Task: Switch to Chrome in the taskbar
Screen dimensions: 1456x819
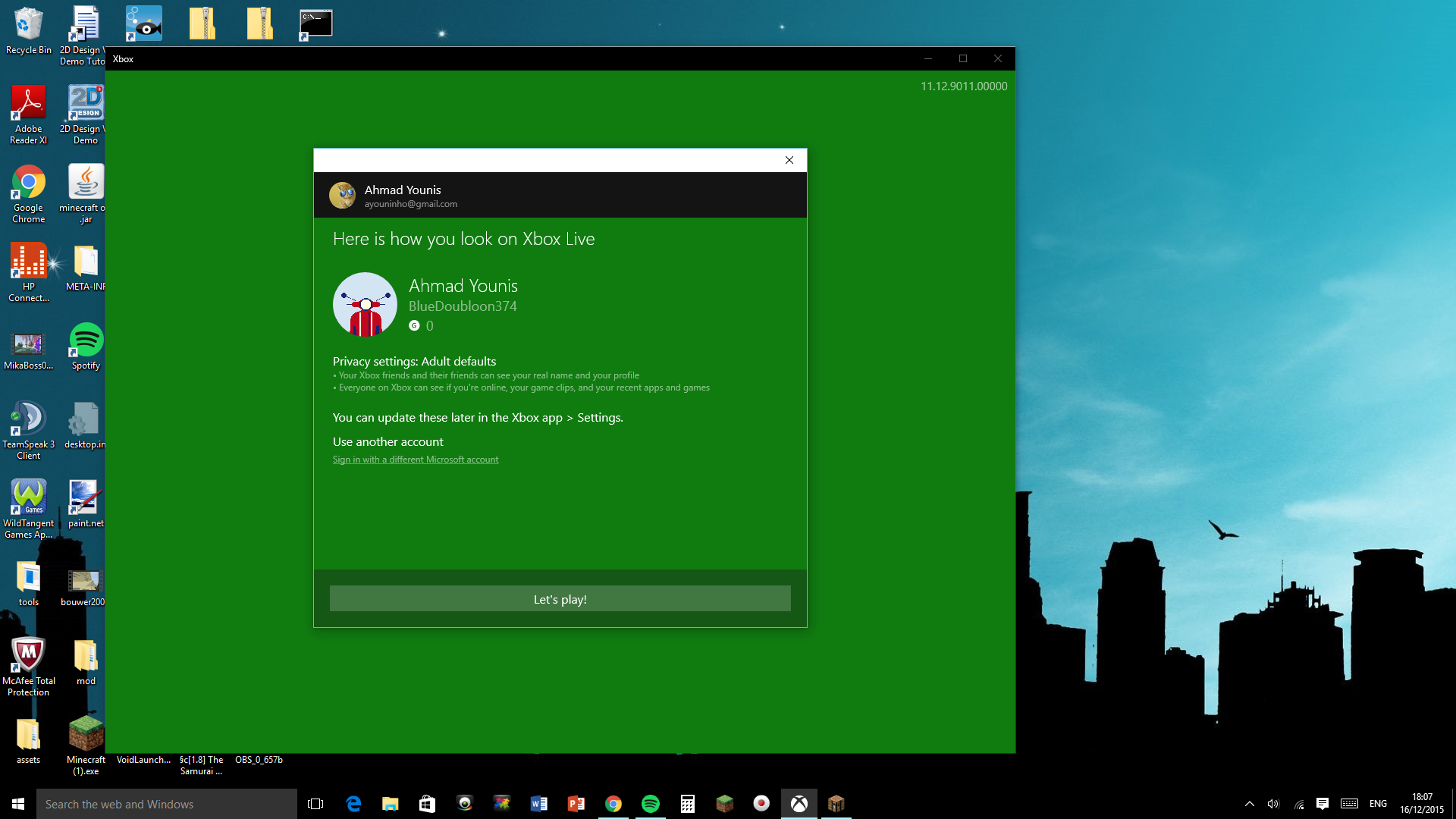Action: pos(613,804)
